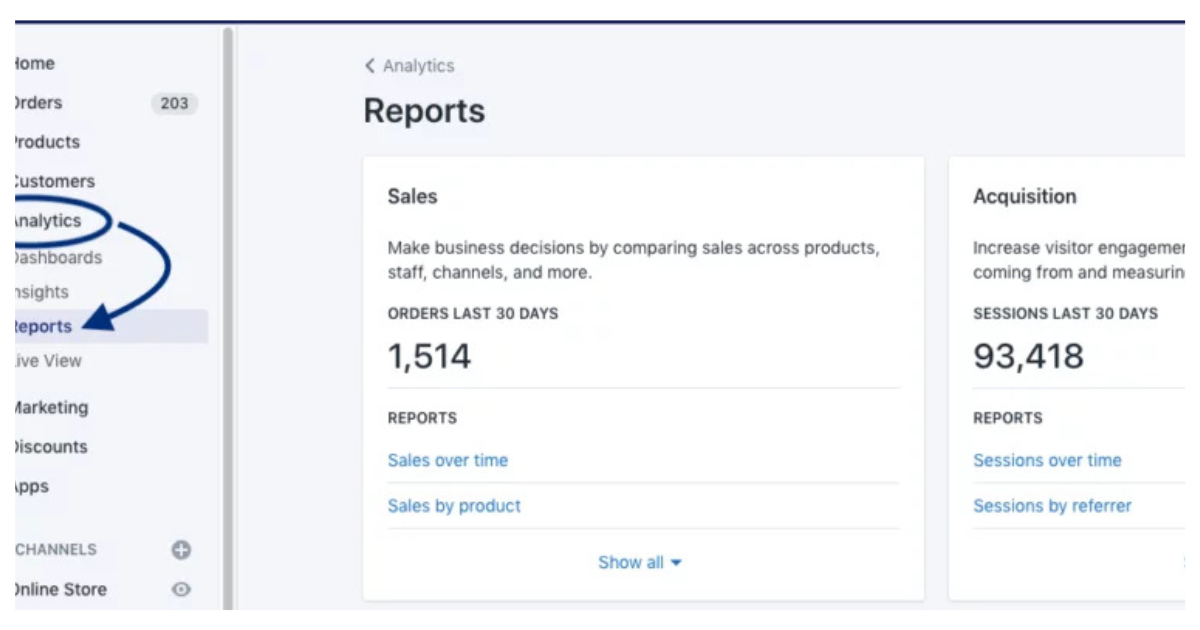The width and height of the screenshot is (1200, 630).
Task: Click the eye icon next to Online Store
Action: tap(181, 590)
